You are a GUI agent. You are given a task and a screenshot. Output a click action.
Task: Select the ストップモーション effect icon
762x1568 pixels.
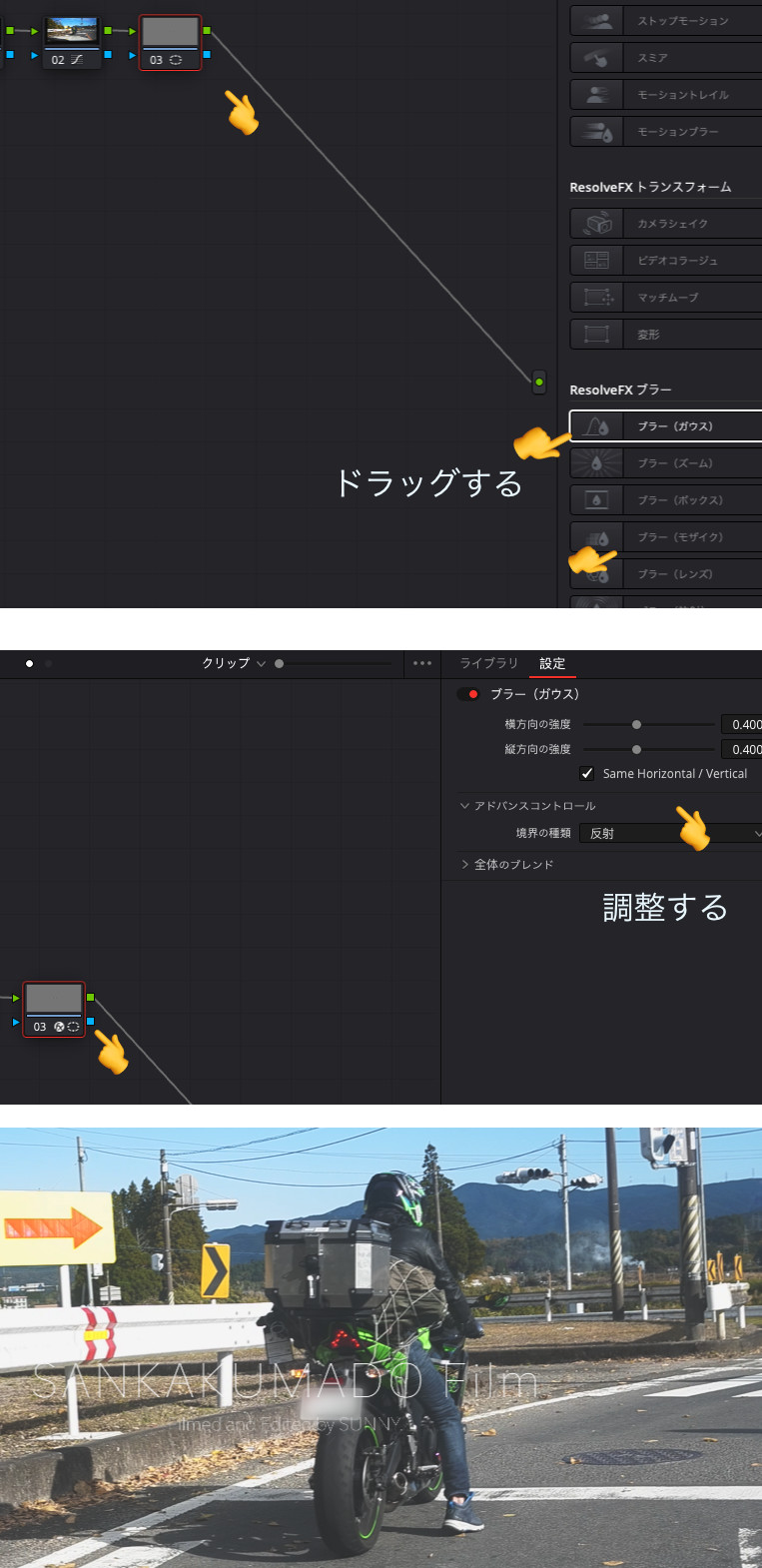[597, 21]
